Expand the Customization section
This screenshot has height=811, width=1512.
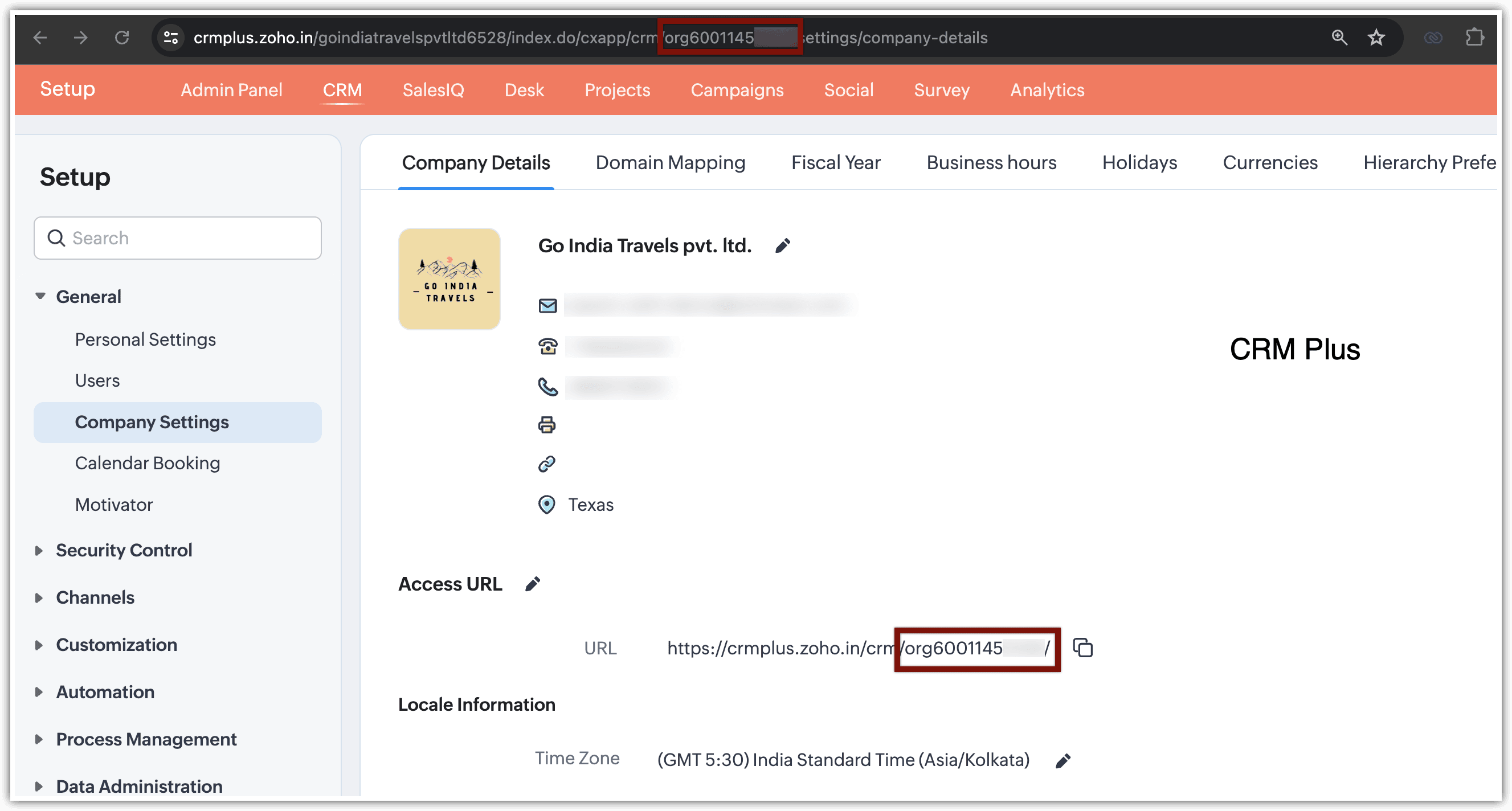[39, 645]
